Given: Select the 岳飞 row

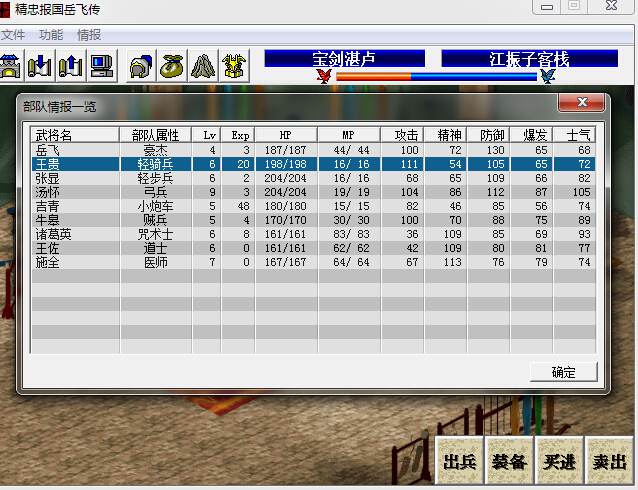Looking at the screenshot, I should coord(313,150).
